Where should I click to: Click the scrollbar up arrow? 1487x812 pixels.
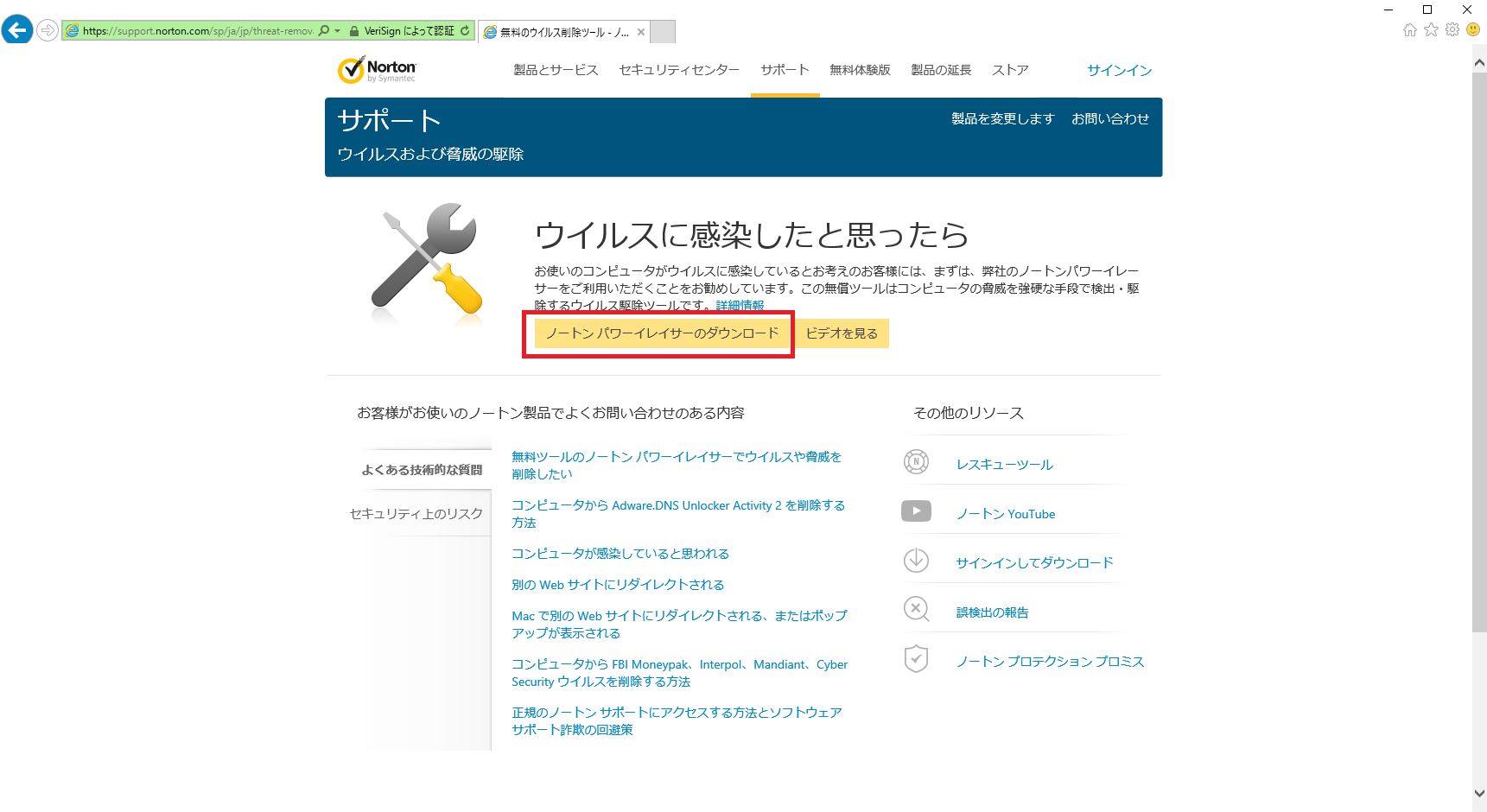(x=1480, y=62)
